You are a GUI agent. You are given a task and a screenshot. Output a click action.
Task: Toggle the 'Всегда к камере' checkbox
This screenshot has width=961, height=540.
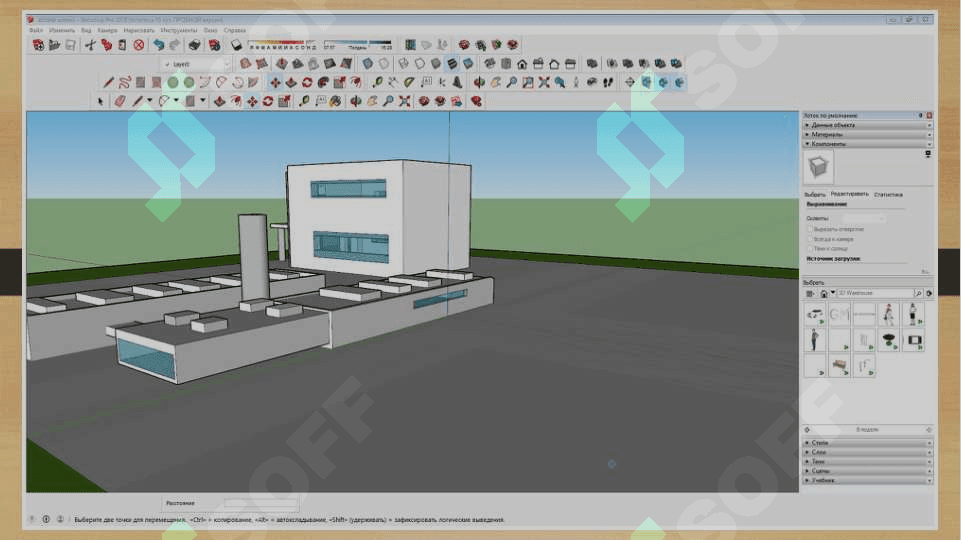(x=809, y=239)
